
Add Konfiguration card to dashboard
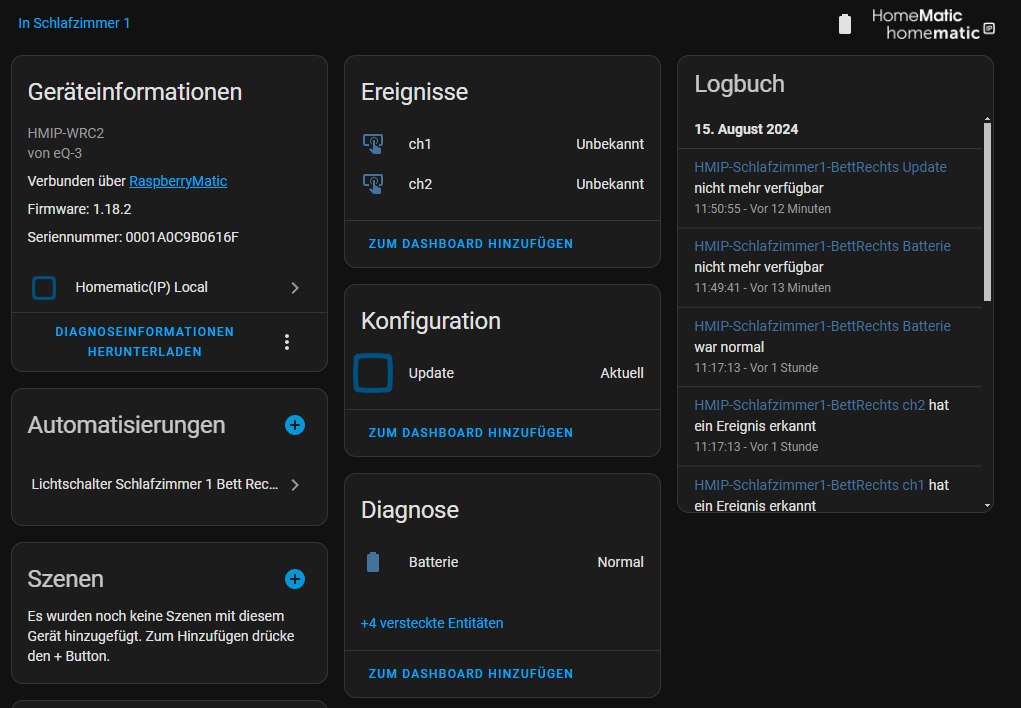(471, 433)
